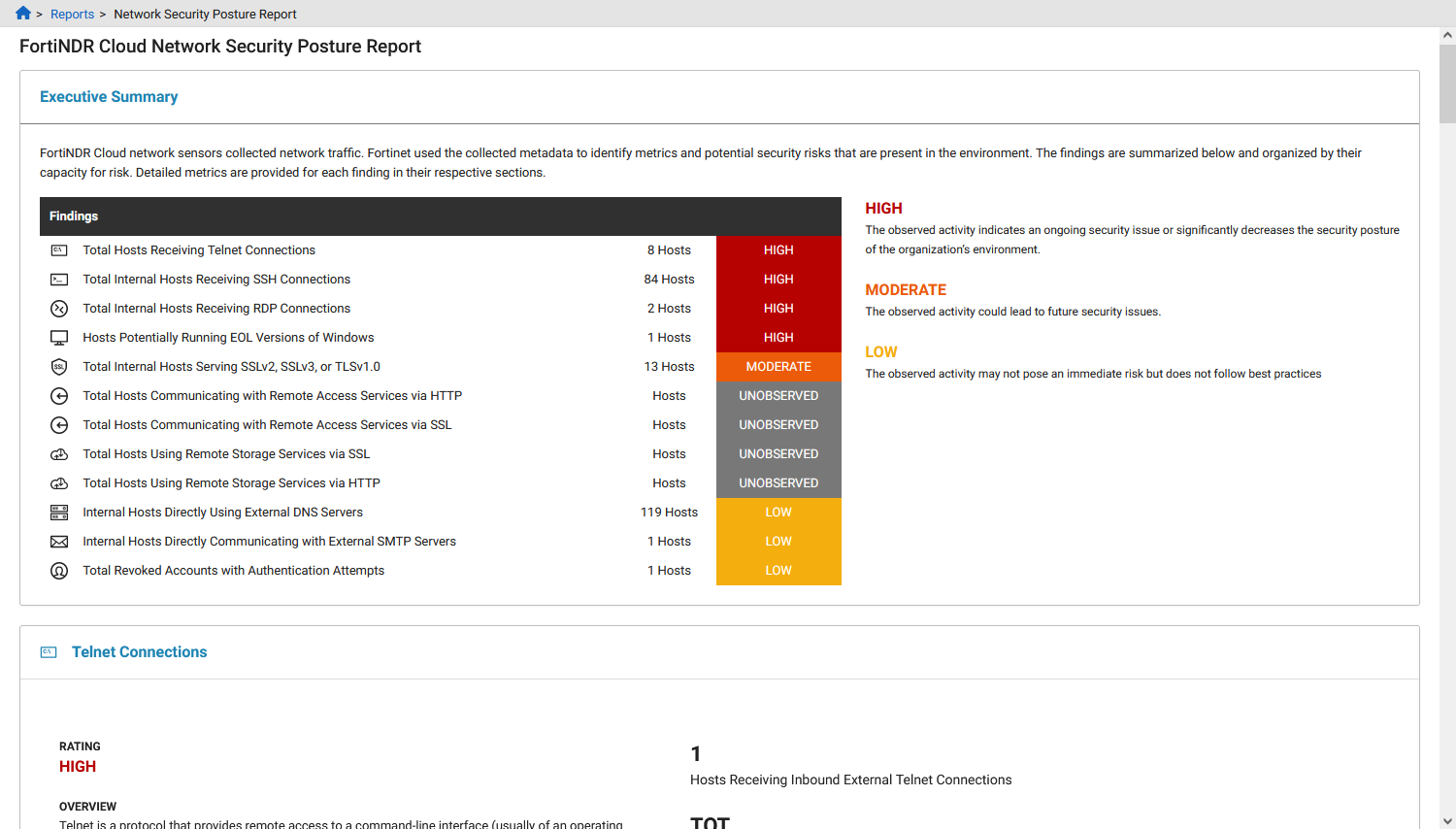This screenshot has width=1456, height=829.
Task: Click the clock-arrow icon for Remote Access via HTTP
Action: (59, 395)
